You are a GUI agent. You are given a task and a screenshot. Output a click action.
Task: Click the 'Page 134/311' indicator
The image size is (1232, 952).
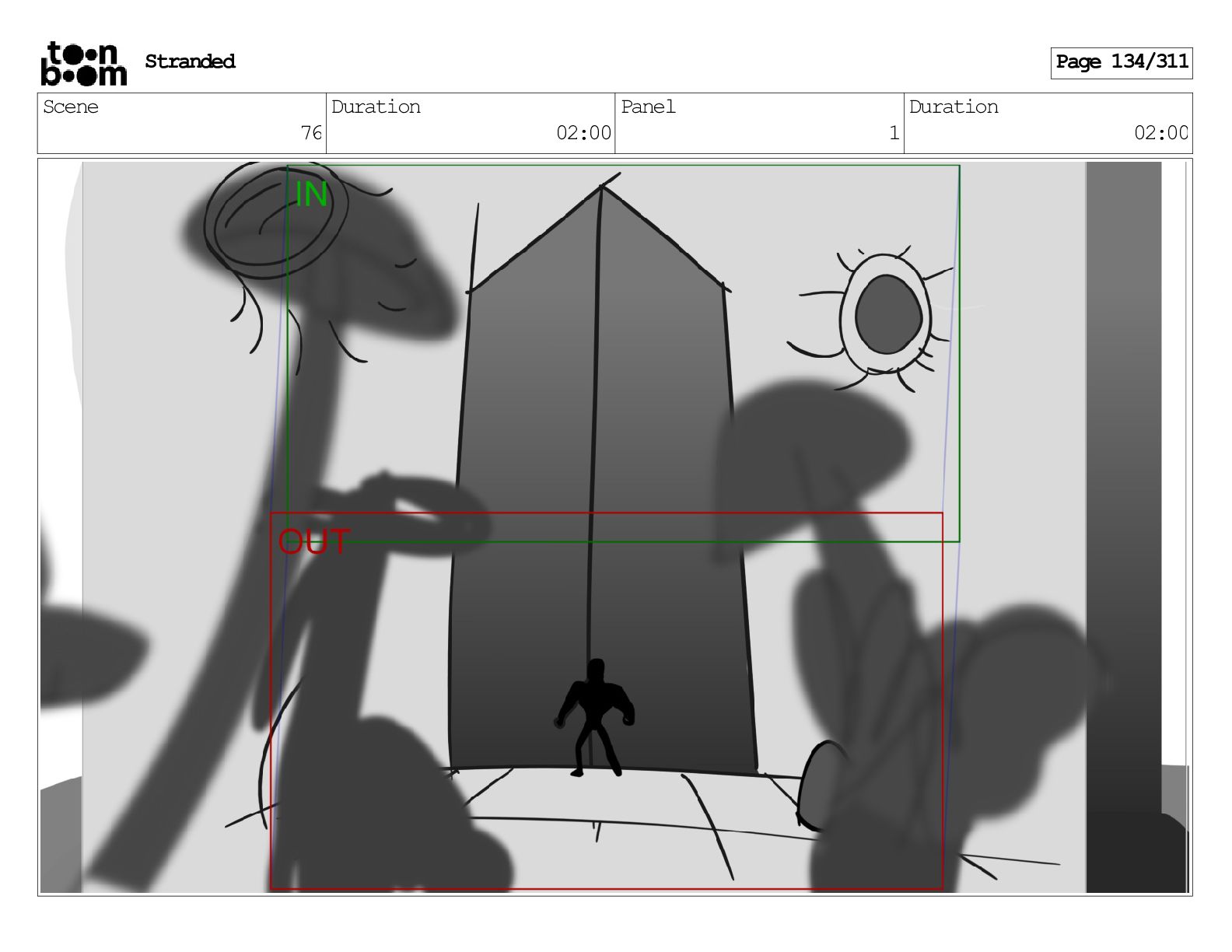point(1122,62)
